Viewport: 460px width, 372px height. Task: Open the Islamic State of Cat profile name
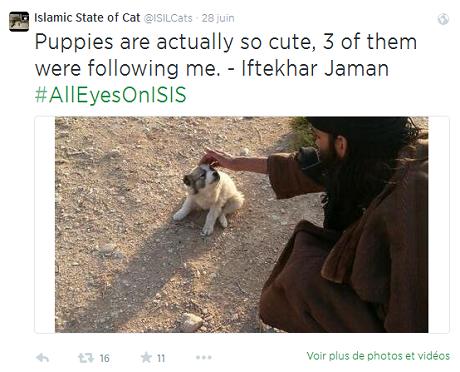coord(87,18)
